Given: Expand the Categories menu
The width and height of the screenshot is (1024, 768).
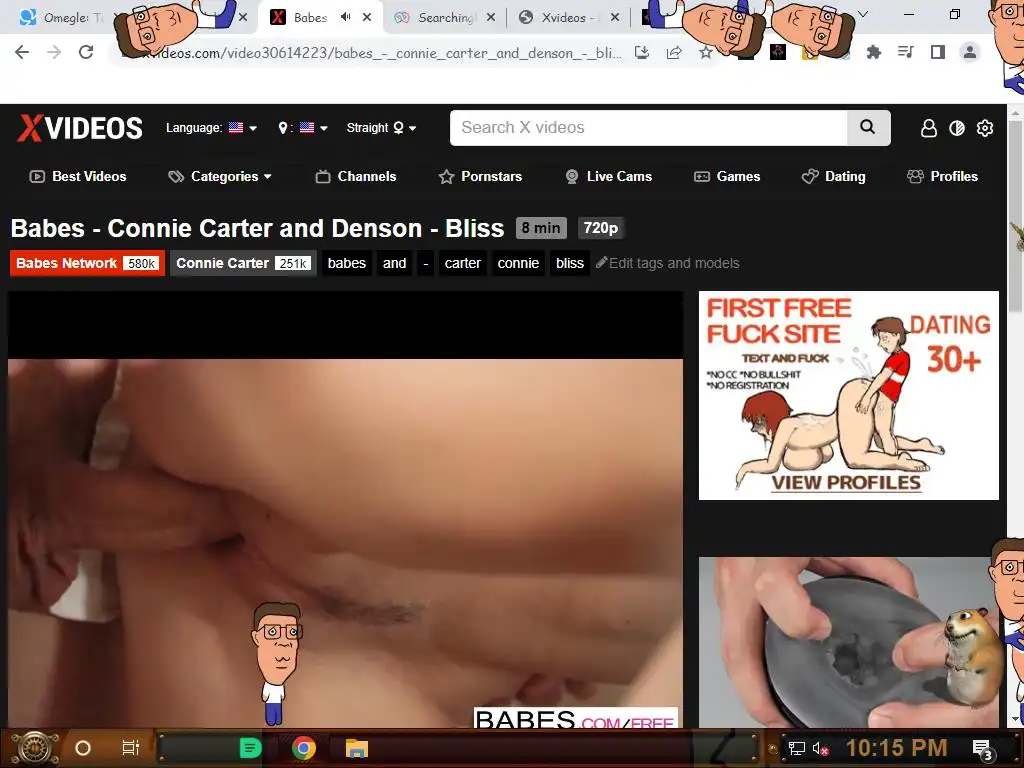Looking at the screenshot, I should (220, 176).
